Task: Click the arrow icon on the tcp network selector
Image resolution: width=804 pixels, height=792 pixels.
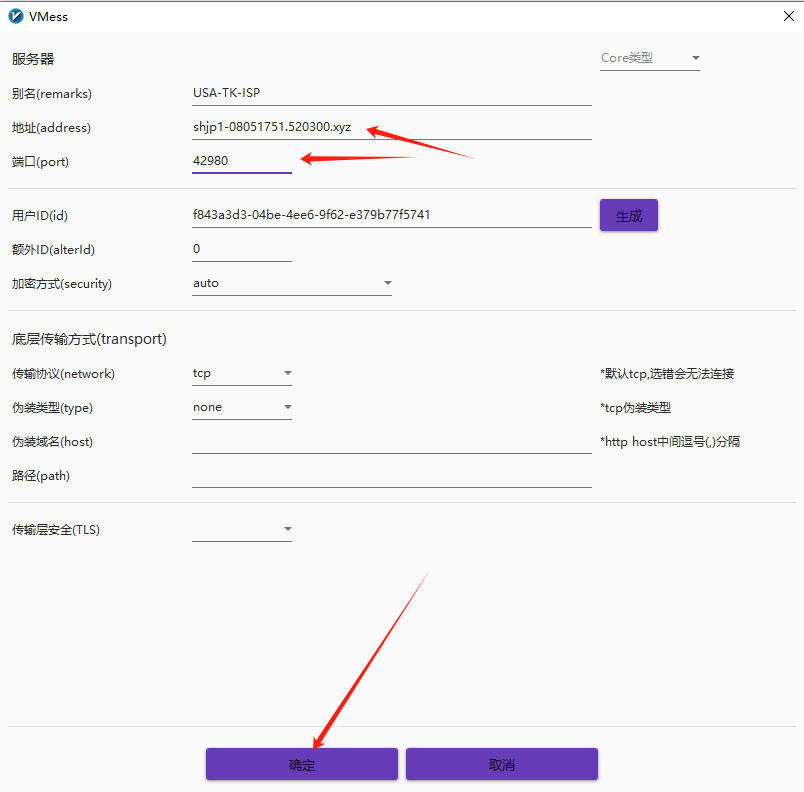Action: pyautogui.click(x=287, y=373)
